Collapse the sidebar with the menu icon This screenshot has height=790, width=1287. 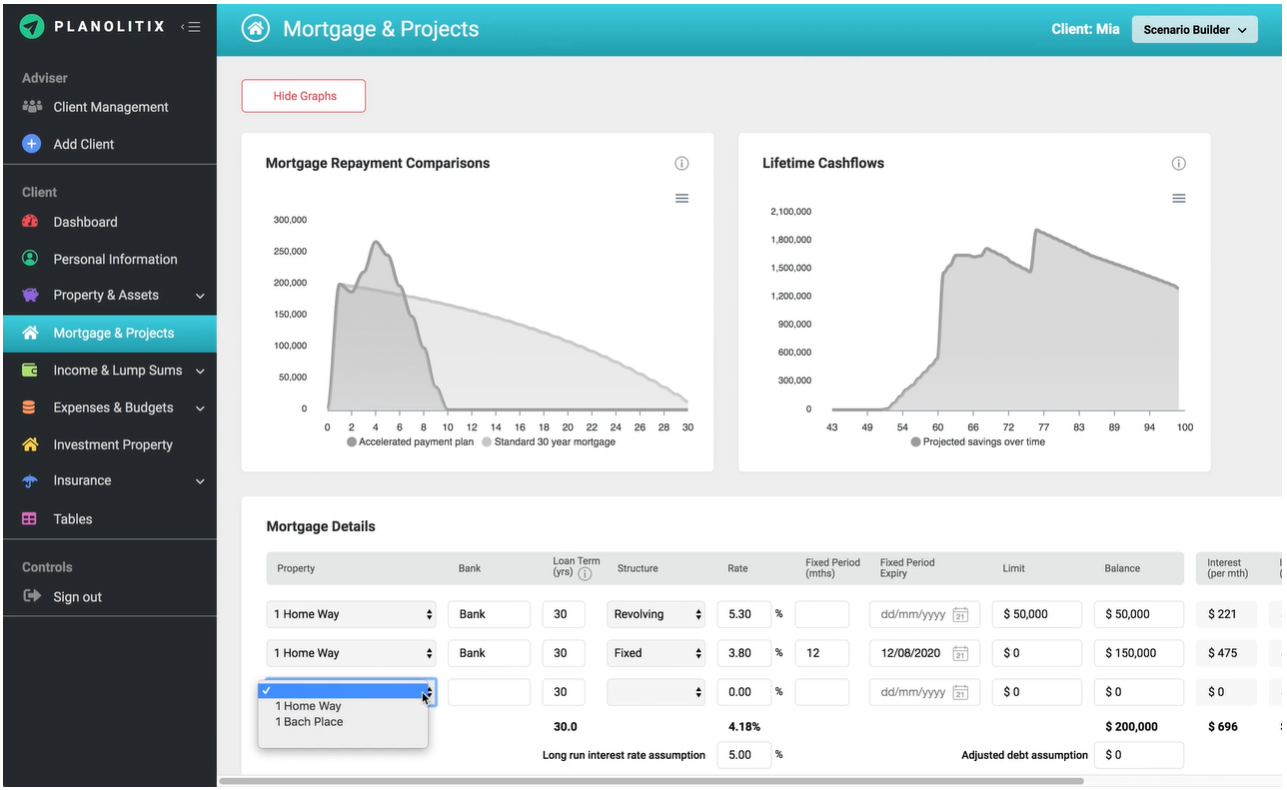pos(191,27)
